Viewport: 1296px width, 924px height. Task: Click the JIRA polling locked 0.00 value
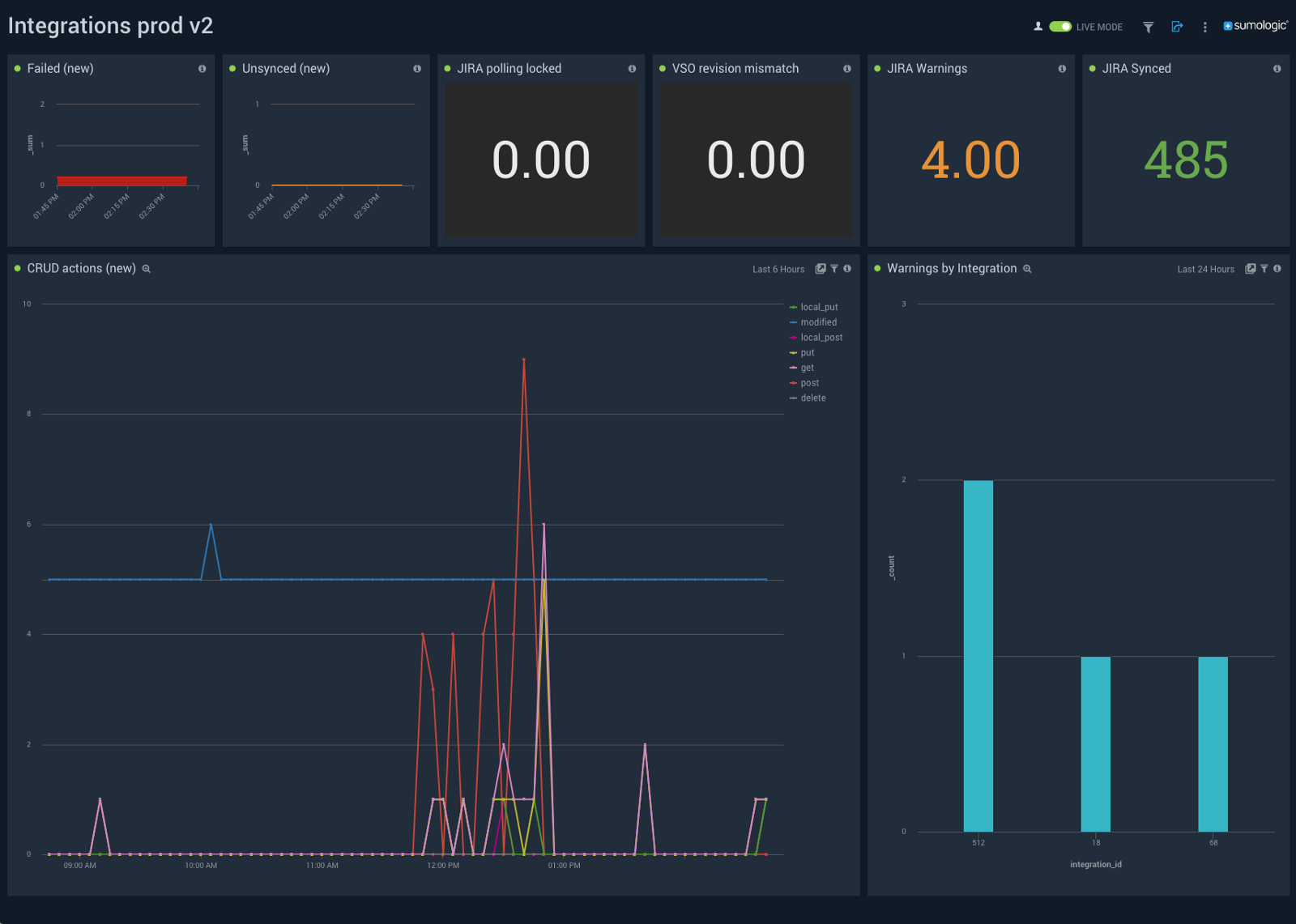point(541,160)
